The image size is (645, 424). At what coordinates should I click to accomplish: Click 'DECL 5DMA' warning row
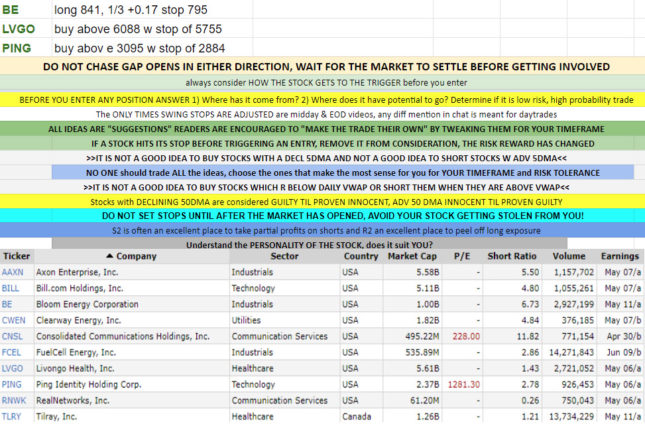(x=322, y=158)
